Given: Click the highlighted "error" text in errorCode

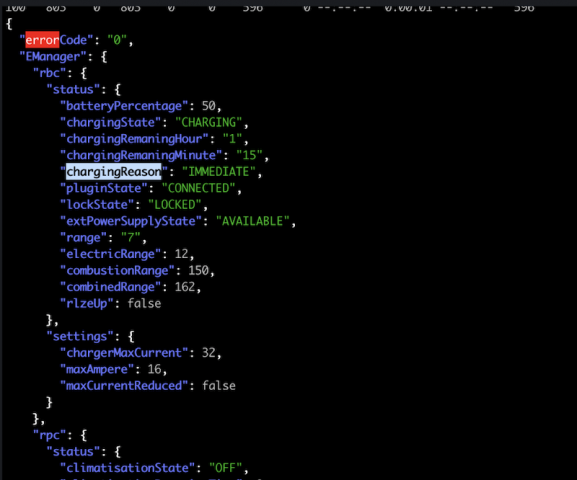Looking at the screenshot, I should (42, 40).
